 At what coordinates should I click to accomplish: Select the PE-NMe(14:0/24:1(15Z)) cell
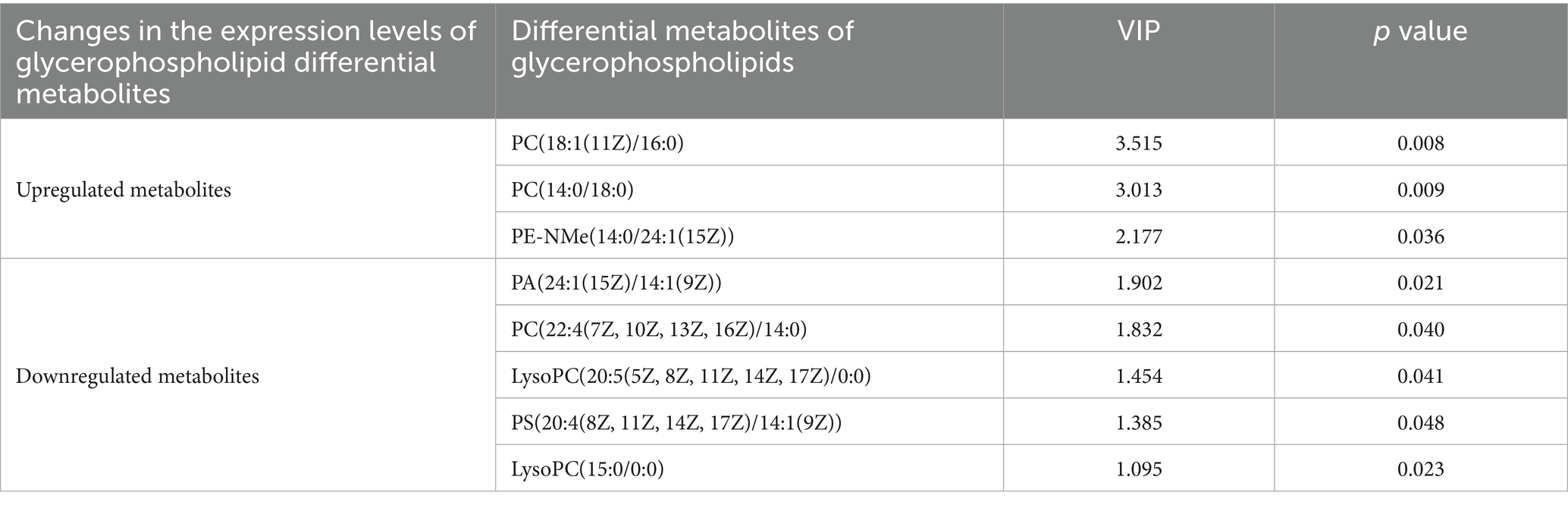point(622,237)
